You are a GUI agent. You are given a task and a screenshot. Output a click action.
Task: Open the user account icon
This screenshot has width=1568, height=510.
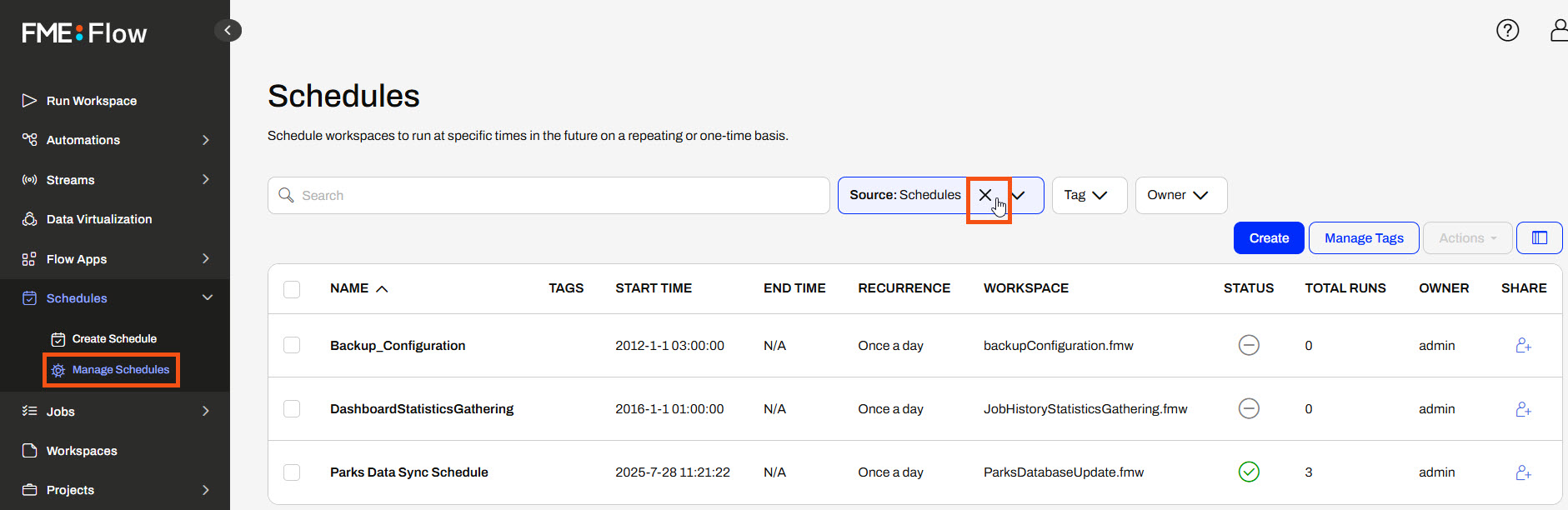1557,31
